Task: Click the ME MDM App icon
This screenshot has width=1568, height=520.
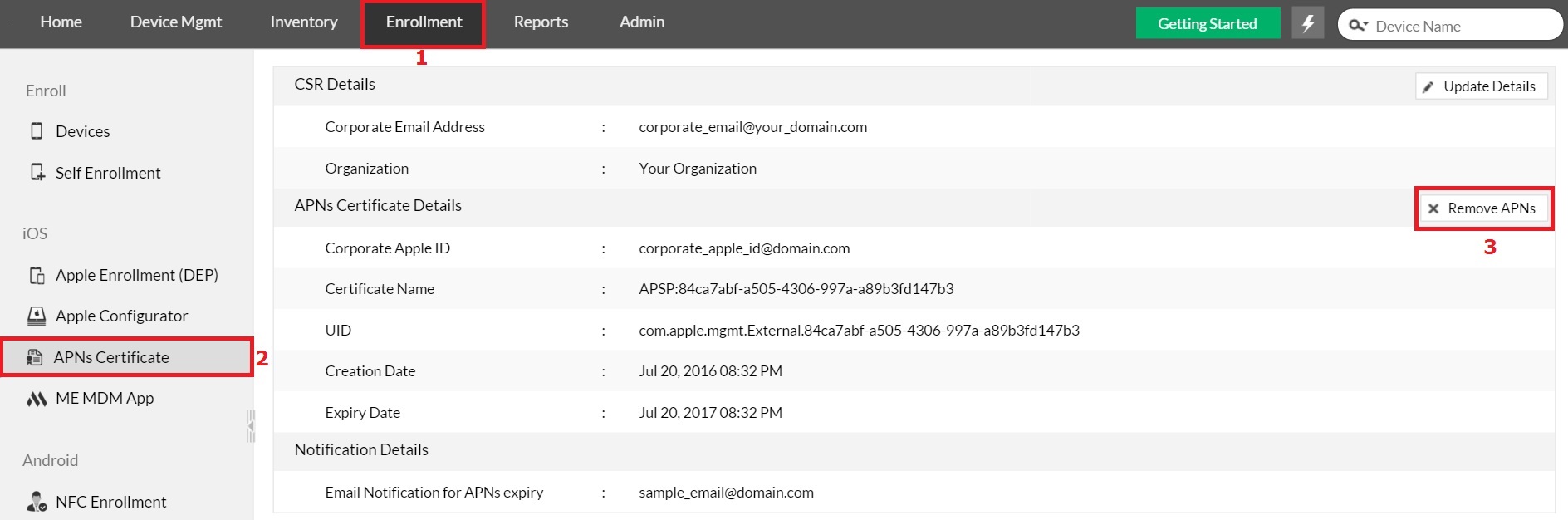Action: 37,399
